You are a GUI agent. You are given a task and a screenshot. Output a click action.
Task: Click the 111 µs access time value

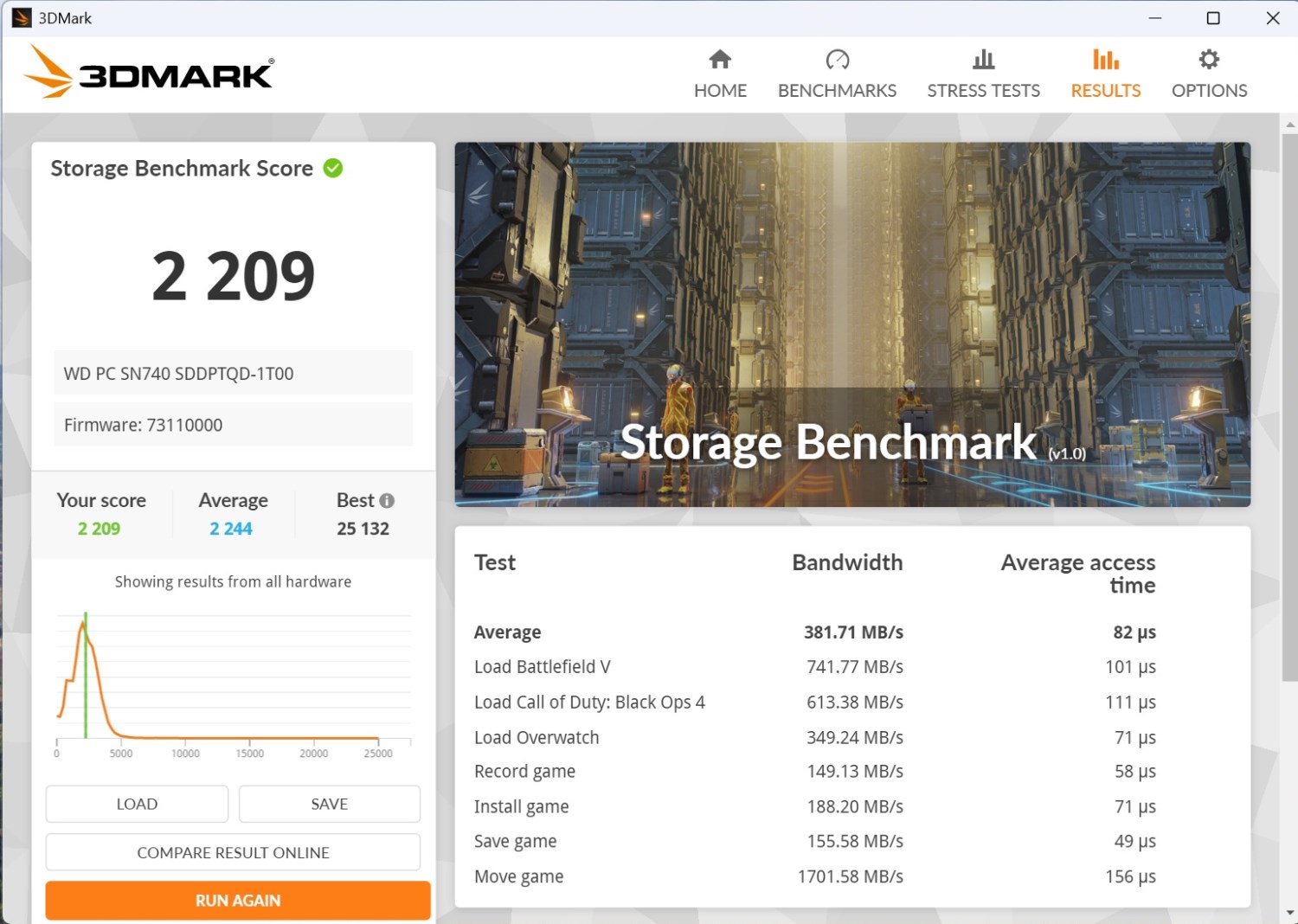pyautogui.click(x=1130, y=703)
